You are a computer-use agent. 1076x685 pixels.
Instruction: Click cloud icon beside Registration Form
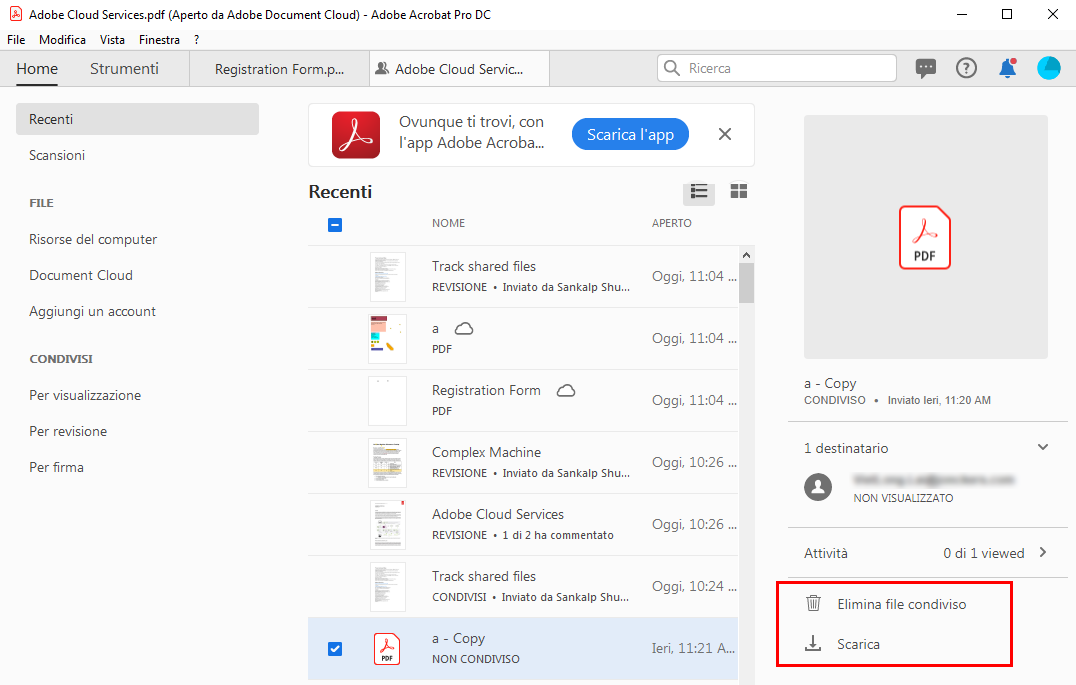tap(565, 391)
